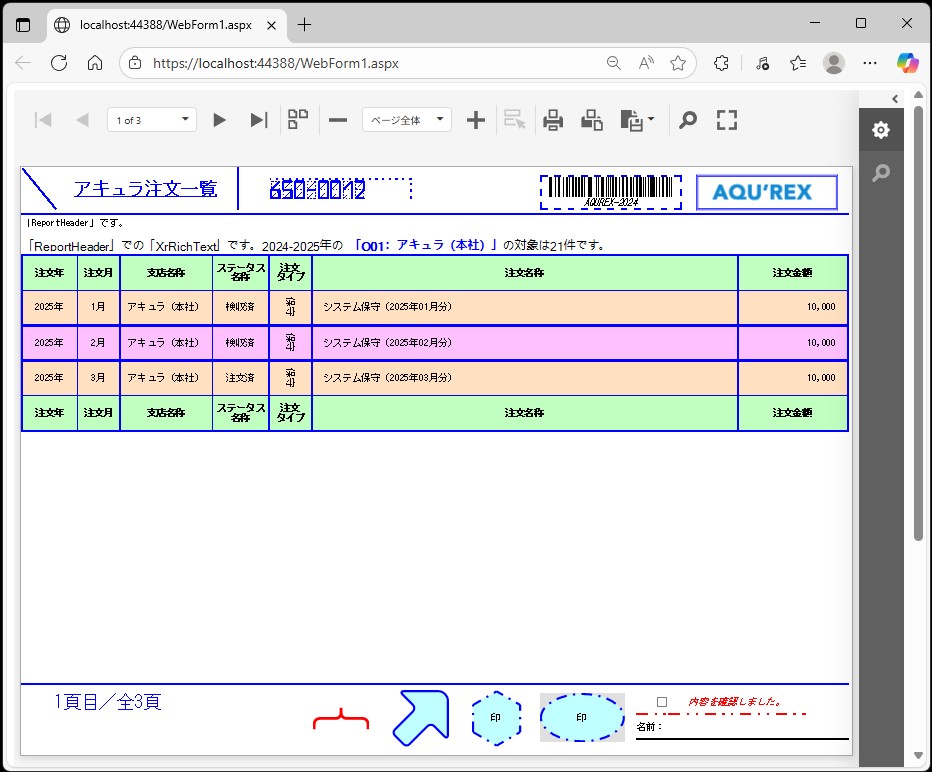Viewport: 932px width, 772px height.
Task: Open the page number dropdown '1 of 3'
Action: (152, 120)
